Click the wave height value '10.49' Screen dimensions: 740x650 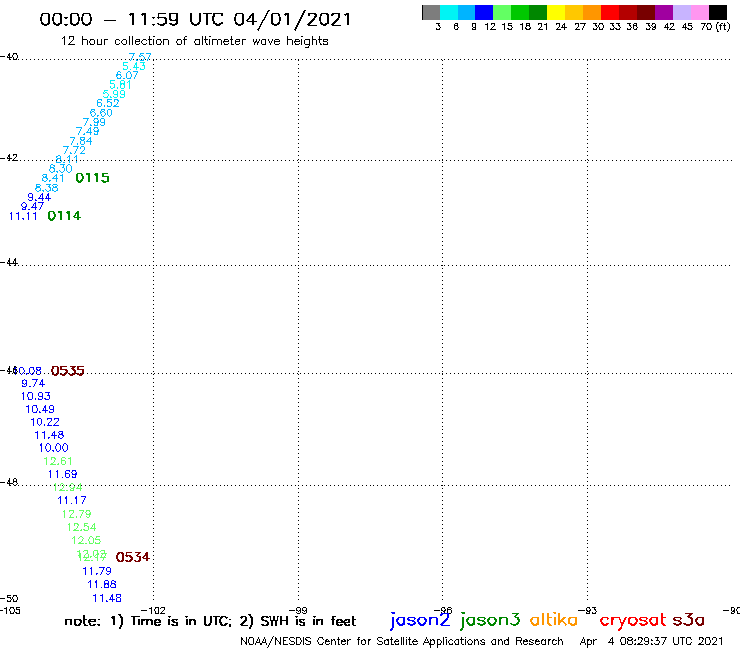pyautogui.click(x=40, y=409)
